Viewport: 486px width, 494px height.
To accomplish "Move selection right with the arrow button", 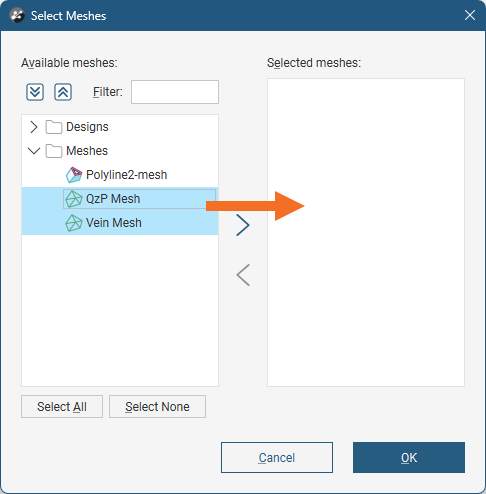I will (243, 225).
